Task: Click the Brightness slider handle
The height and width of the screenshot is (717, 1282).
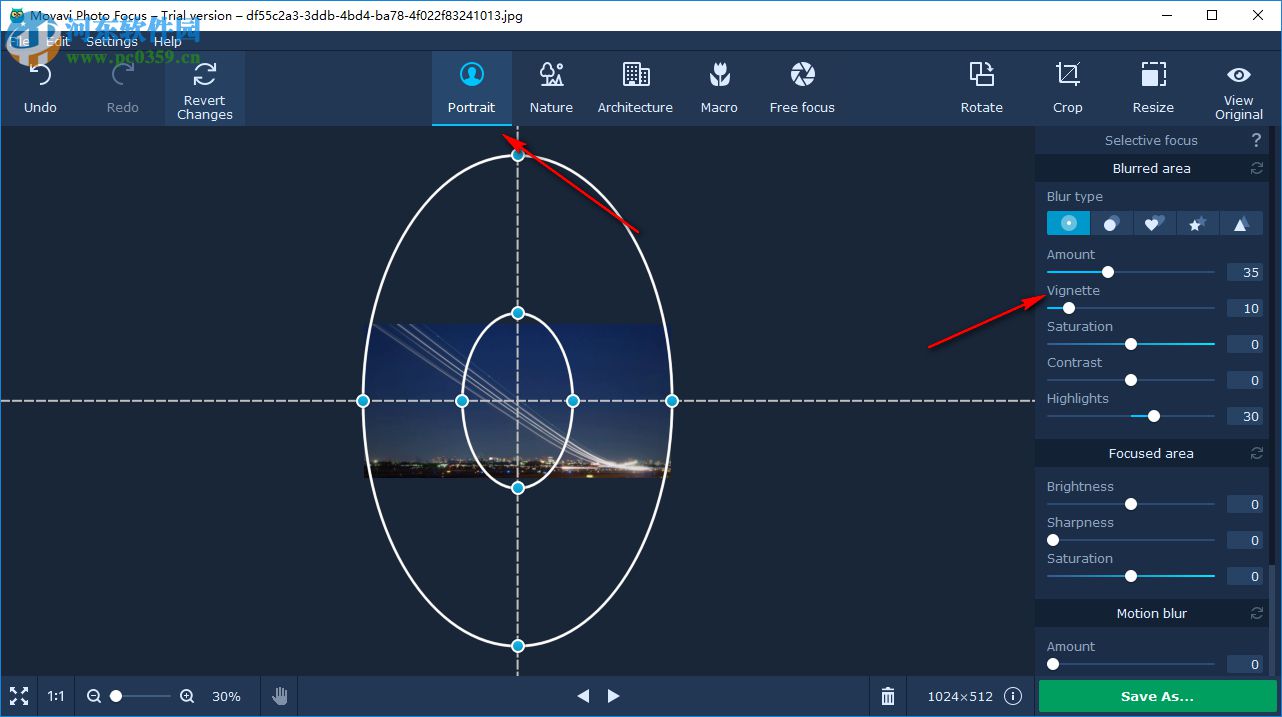Action: tap(1131, 504)
